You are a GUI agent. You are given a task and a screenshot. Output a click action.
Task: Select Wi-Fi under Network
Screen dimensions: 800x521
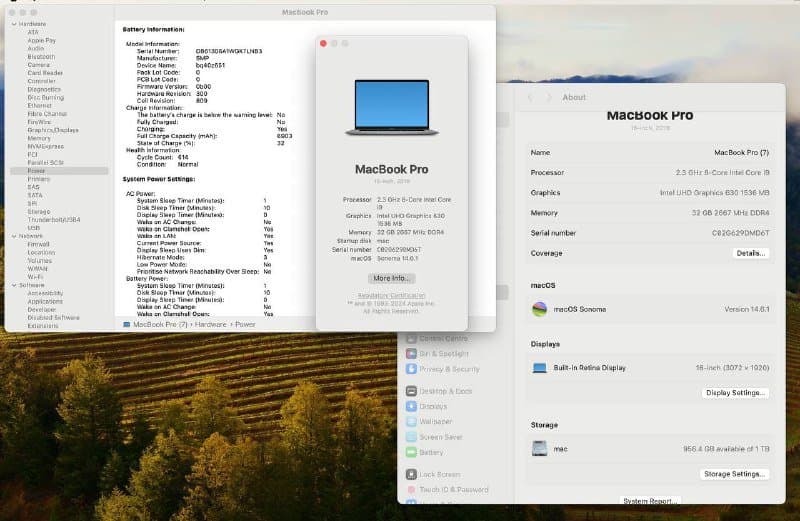(x=35, y=277)
